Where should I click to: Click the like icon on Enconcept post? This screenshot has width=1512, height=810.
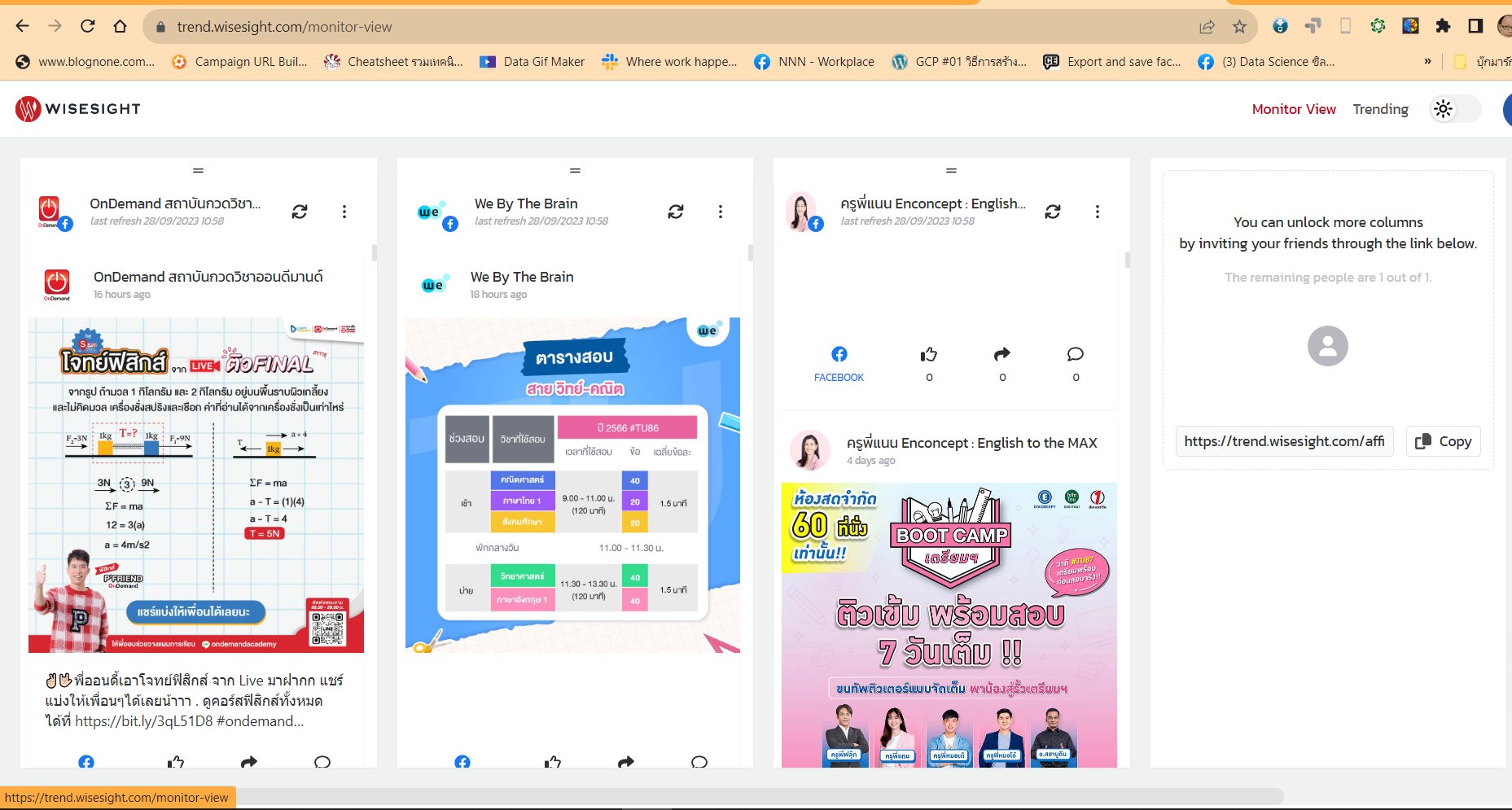pos(929,354)
